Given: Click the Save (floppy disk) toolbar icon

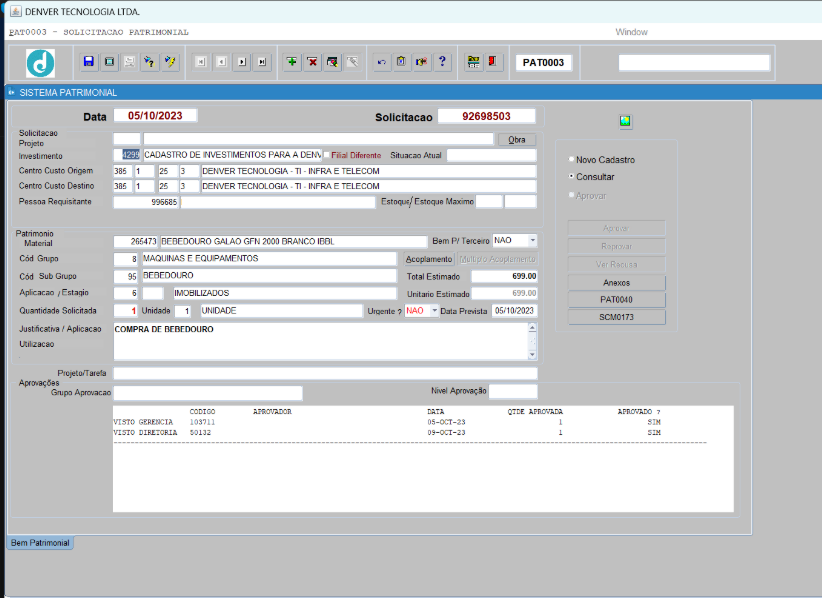Looking at the screenshot, I should [x=89, y=62].
